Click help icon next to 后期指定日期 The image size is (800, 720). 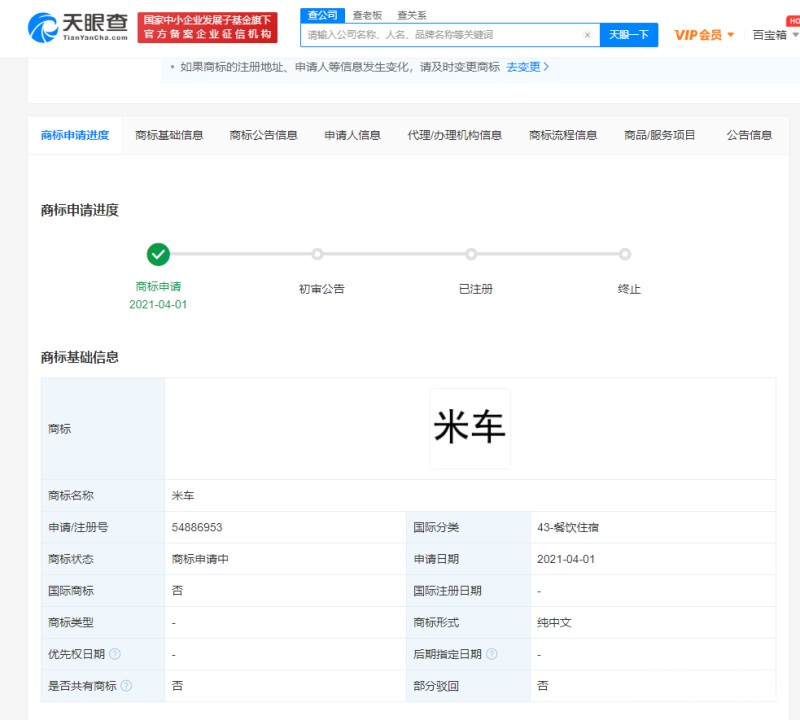tap(491, 654)
